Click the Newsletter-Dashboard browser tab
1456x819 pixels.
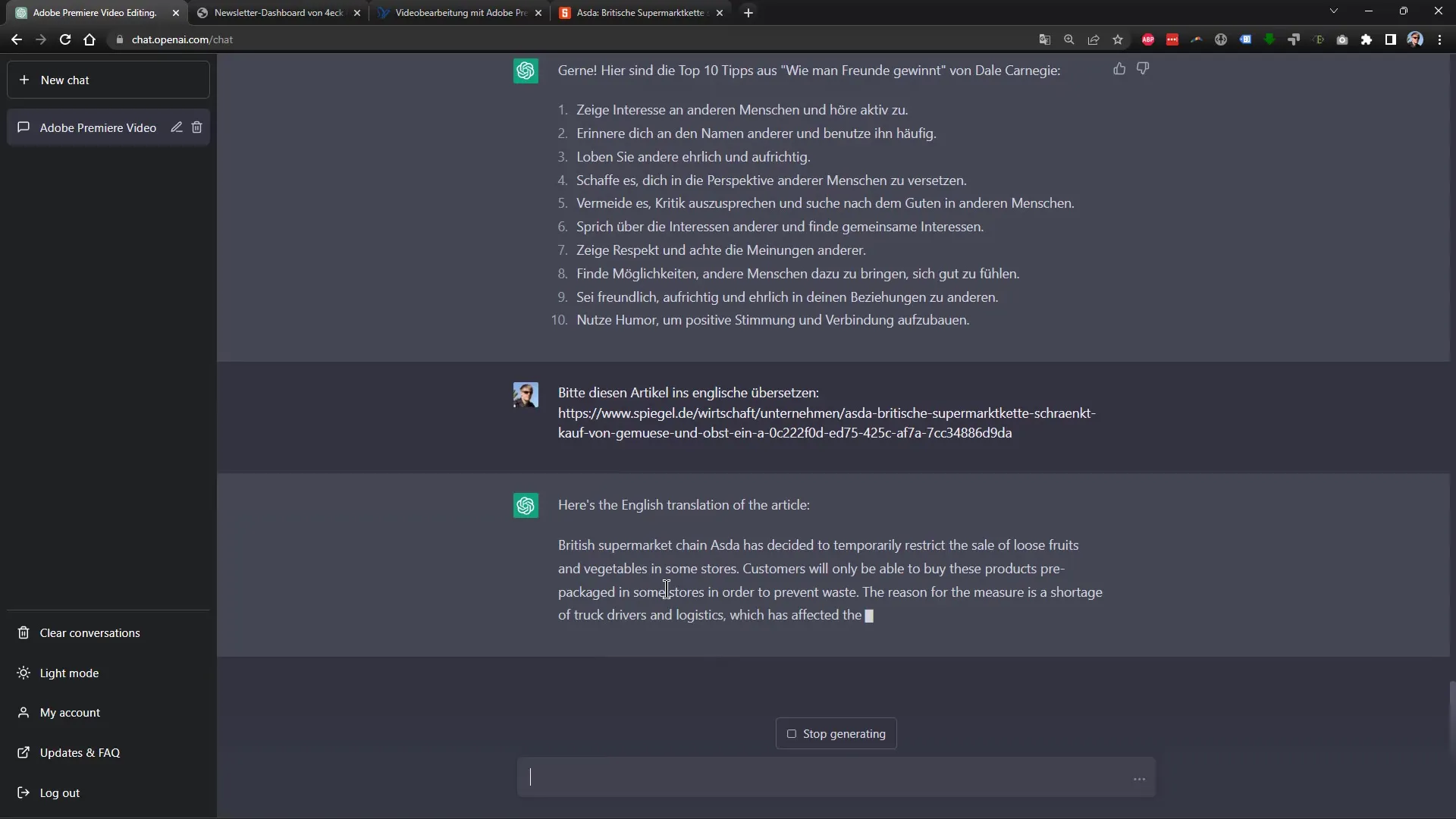(279, 12)
